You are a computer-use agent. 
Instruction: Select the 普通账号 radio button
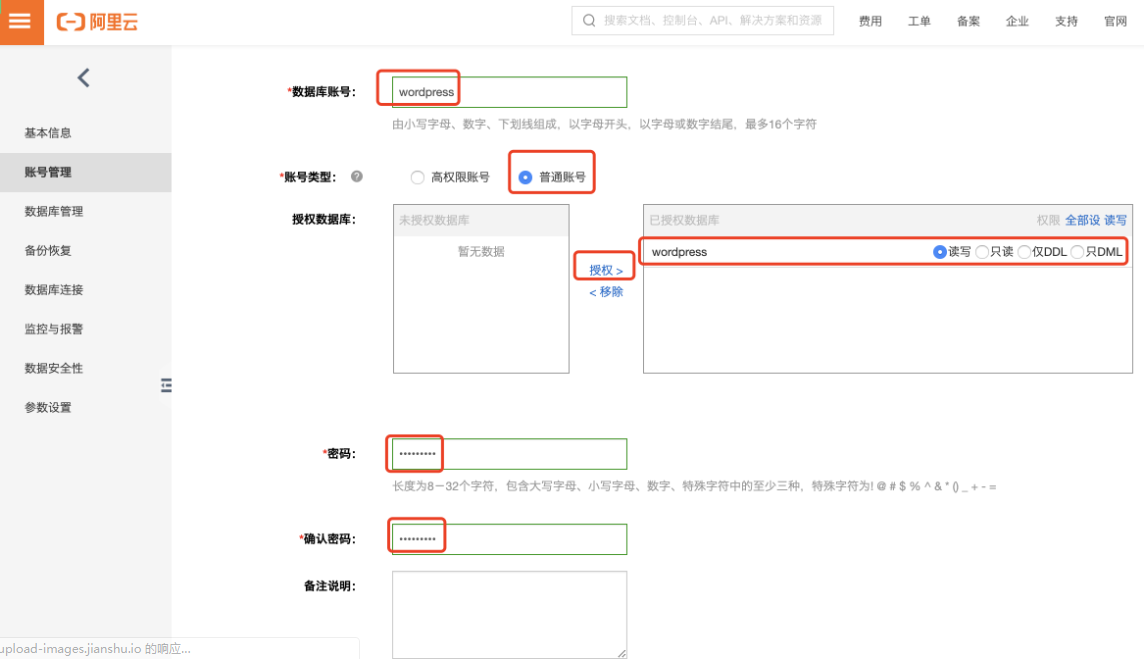coord(525,177)
